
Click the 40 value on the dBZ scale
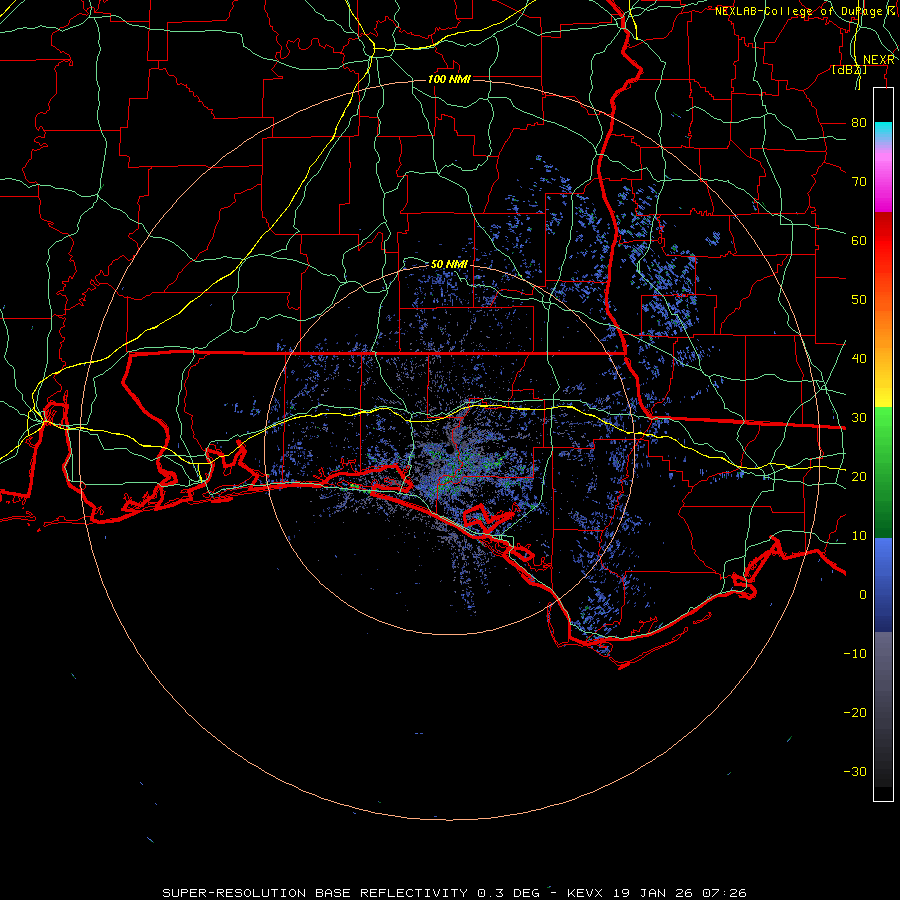859,359
